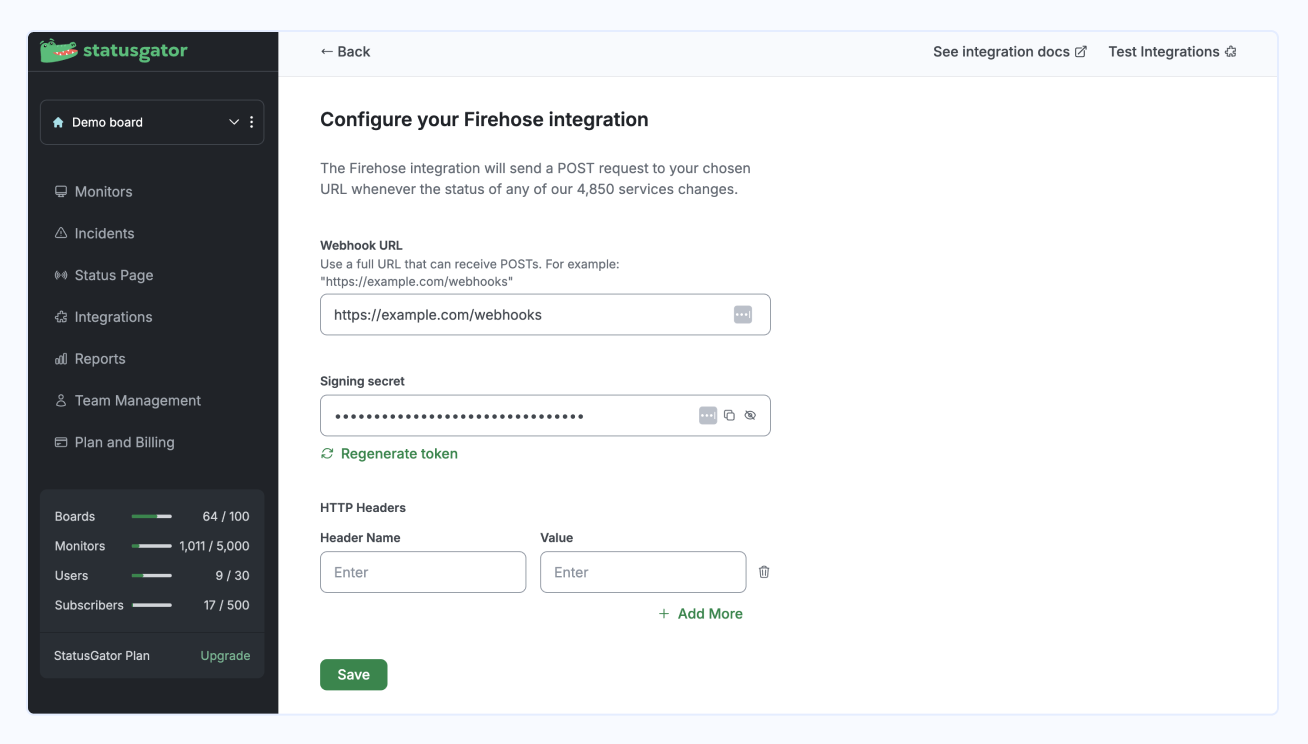Click the Reports bar chart icon

61,359
